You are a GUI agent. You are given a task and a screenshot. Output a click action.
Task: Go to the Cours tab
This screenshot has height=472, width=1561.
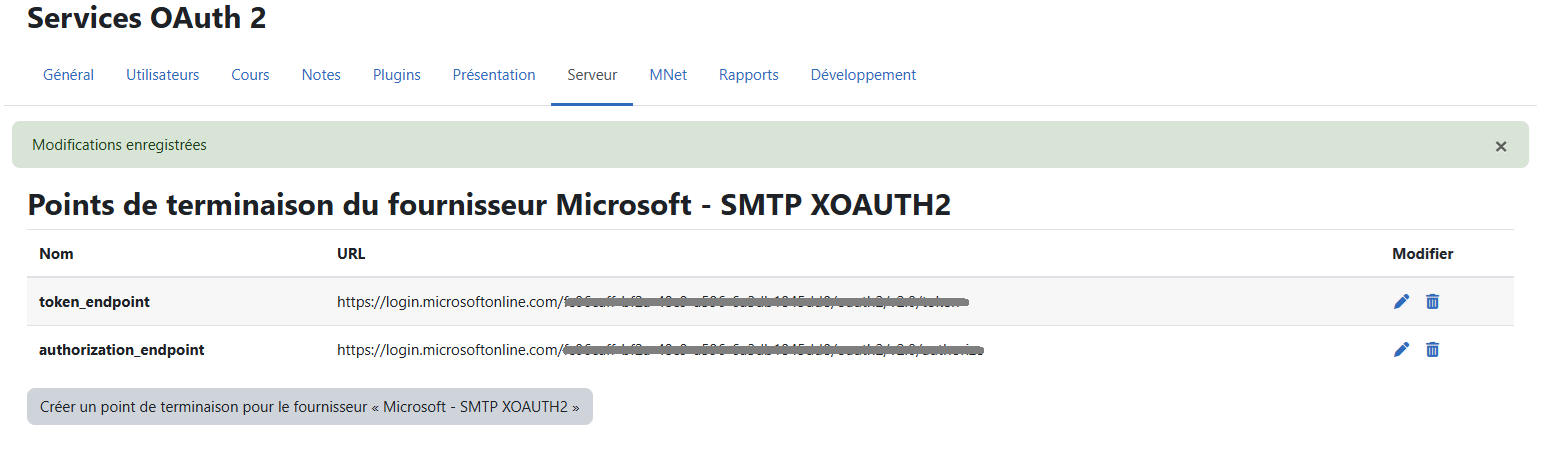point(250,75)
